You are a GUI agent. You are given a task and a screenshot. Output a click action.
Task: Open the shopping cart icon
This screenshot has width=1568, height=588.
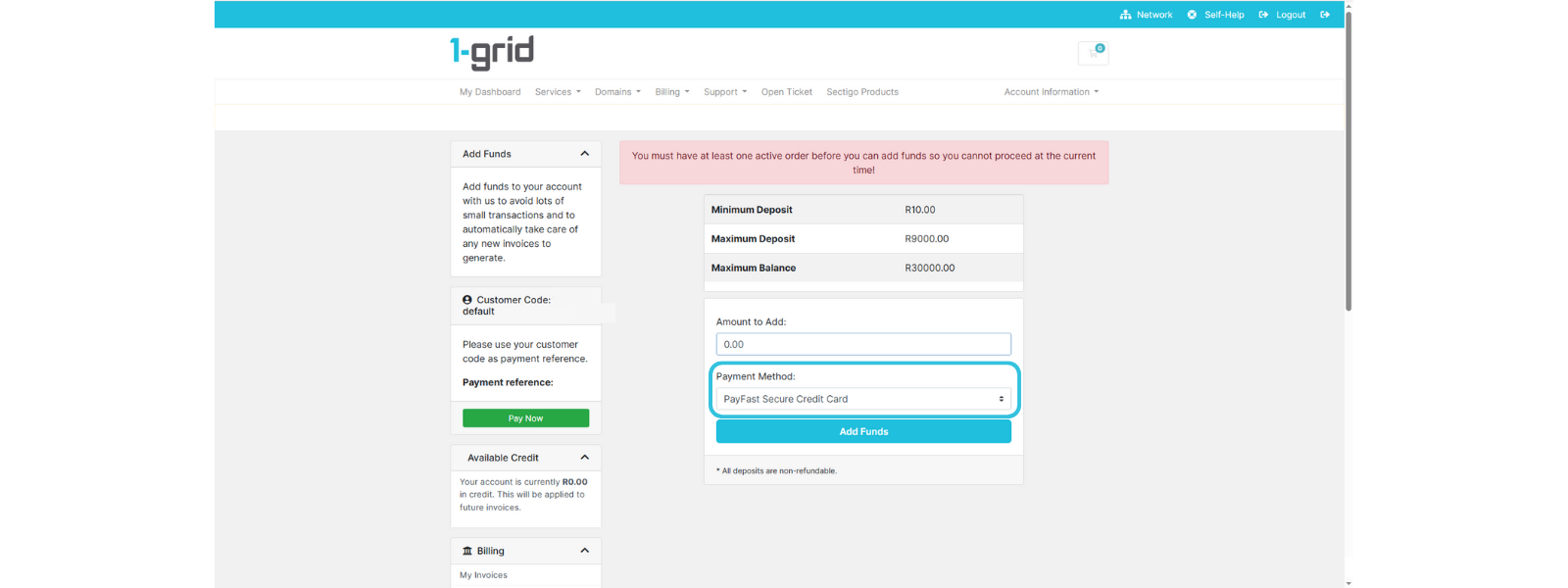click(1093, 53)
